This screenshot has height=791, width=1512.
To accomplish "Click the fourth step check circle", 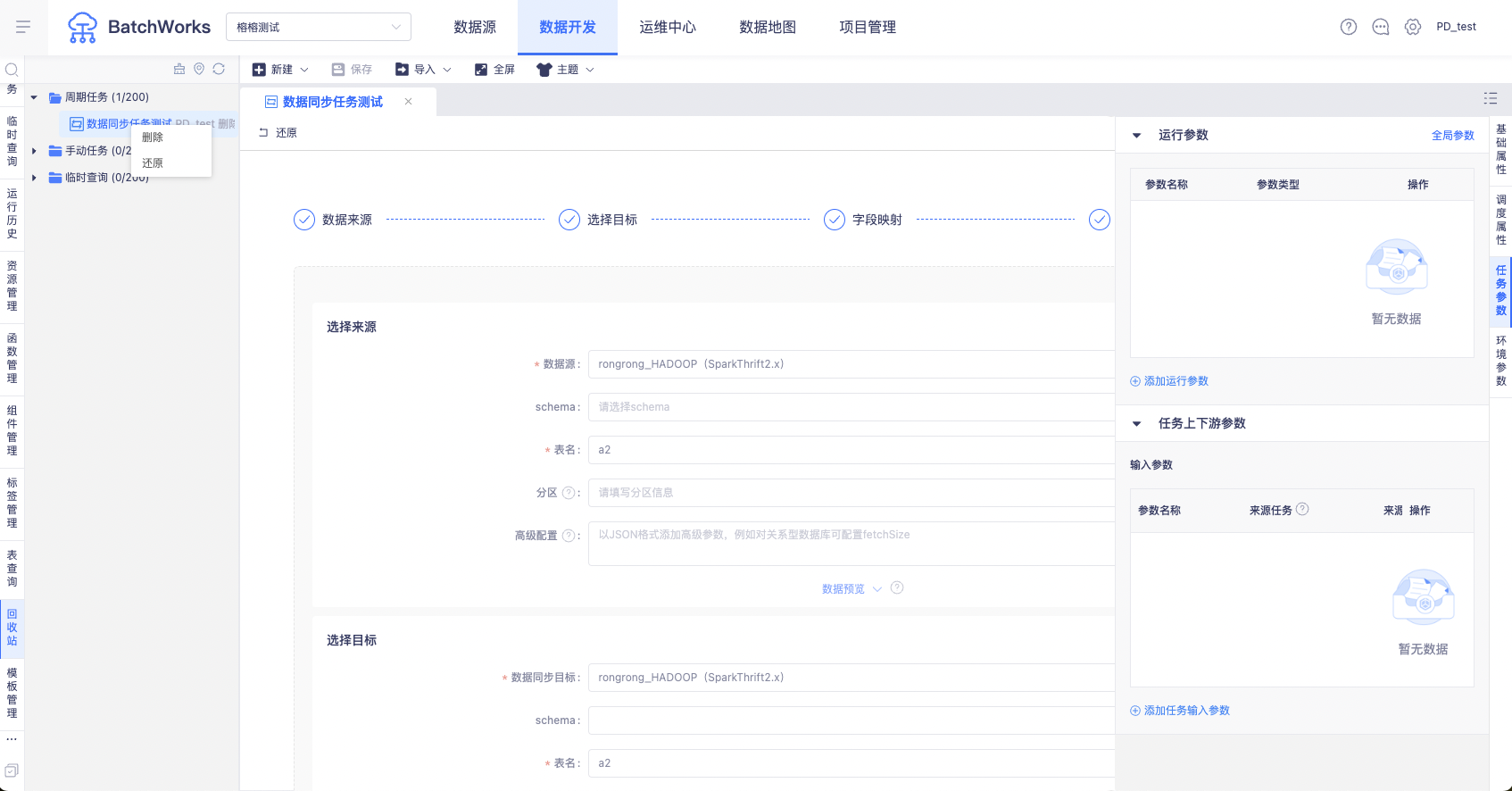I will [x=1100, y=220].
